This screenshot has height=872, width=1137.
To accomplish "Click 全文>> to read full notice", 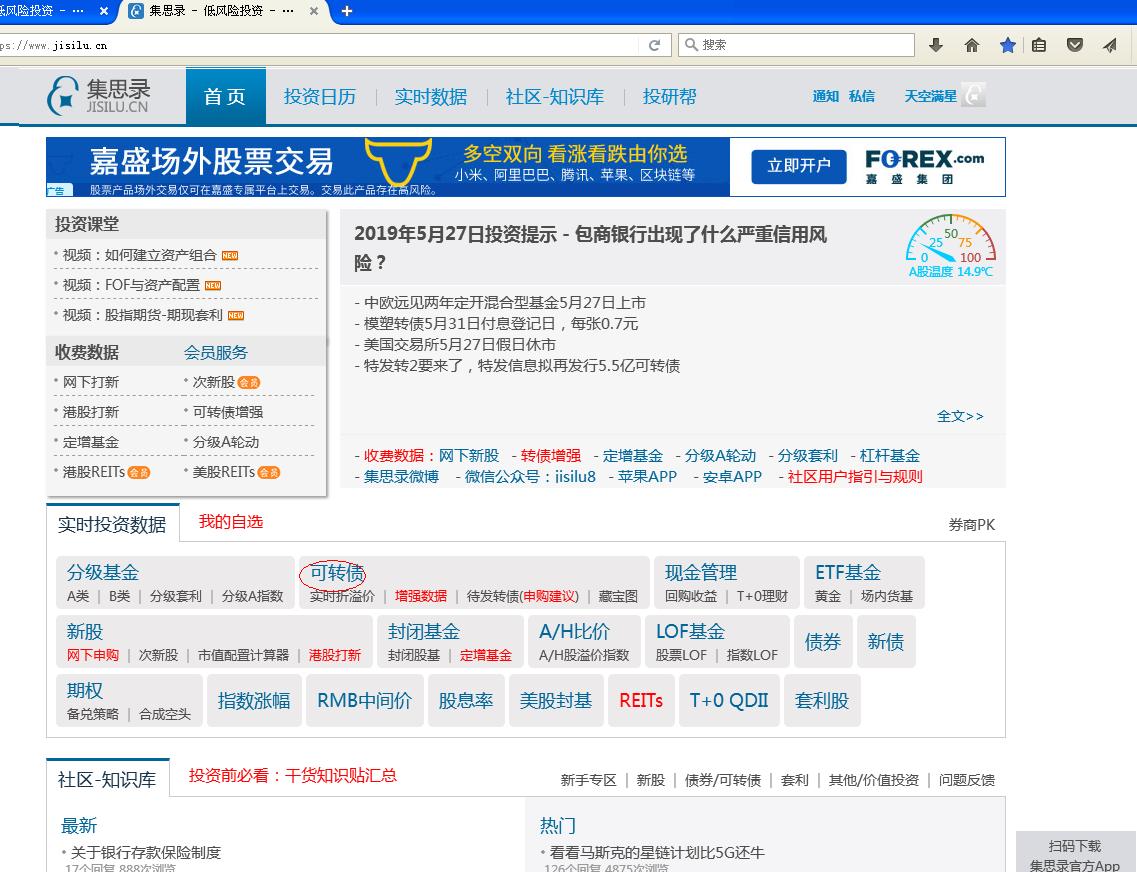I will click(x=960, y=416).
